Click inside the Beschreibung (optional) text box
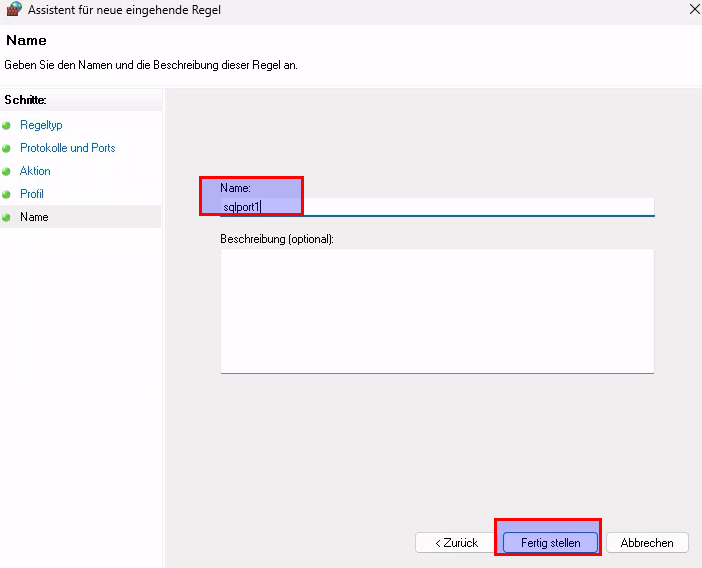Screen dimensions: 702x568 point(437,310)
